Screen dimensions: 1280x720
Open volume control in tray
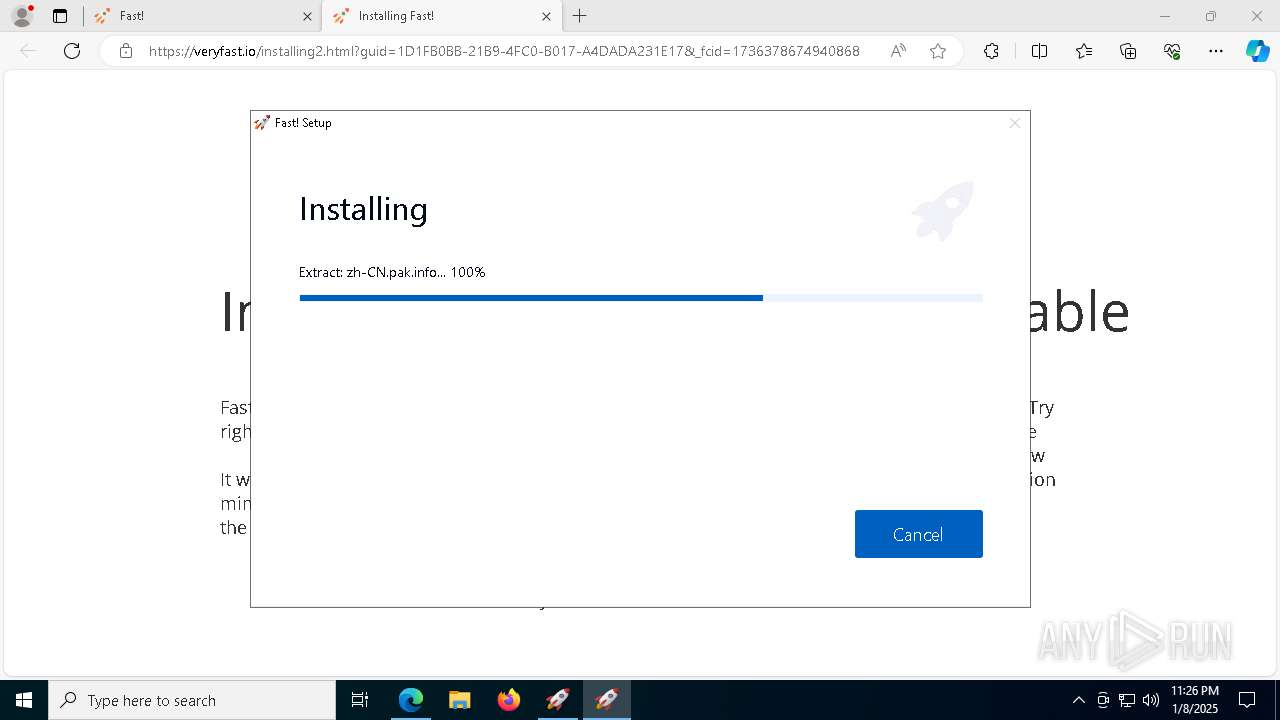[x=1151, y=700]
